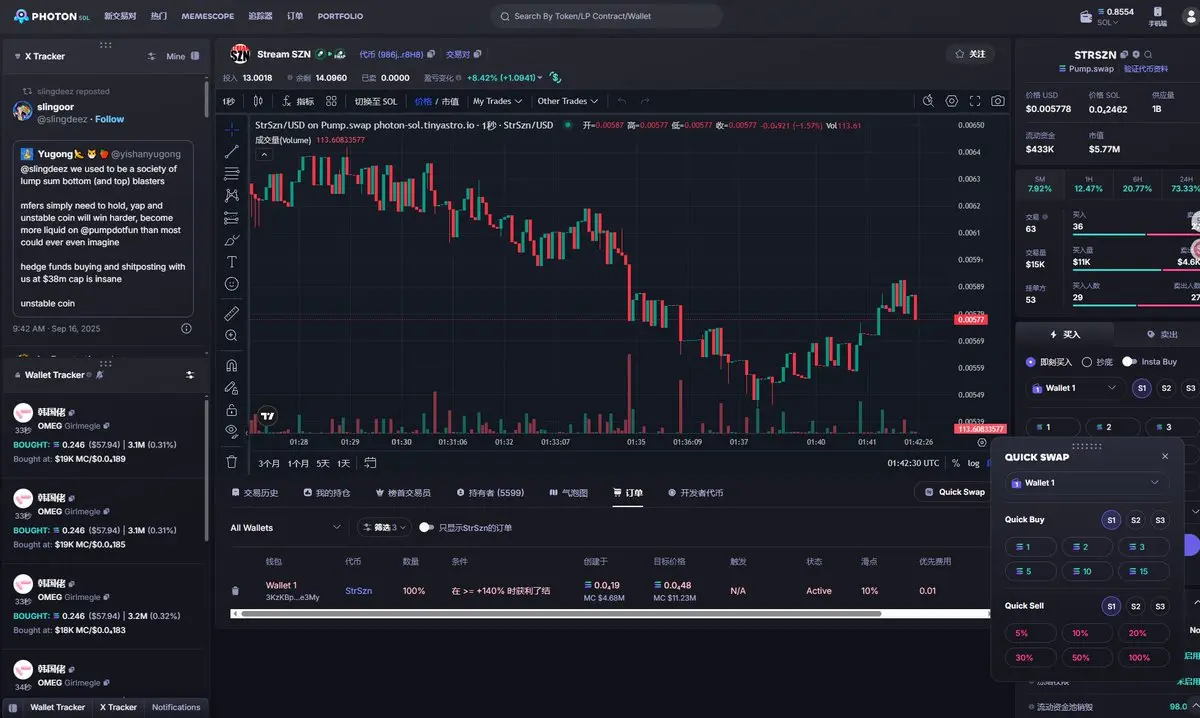Enable the Insta Buy toggle
Screen dimensions: 1200x718
coord(1130,361)
